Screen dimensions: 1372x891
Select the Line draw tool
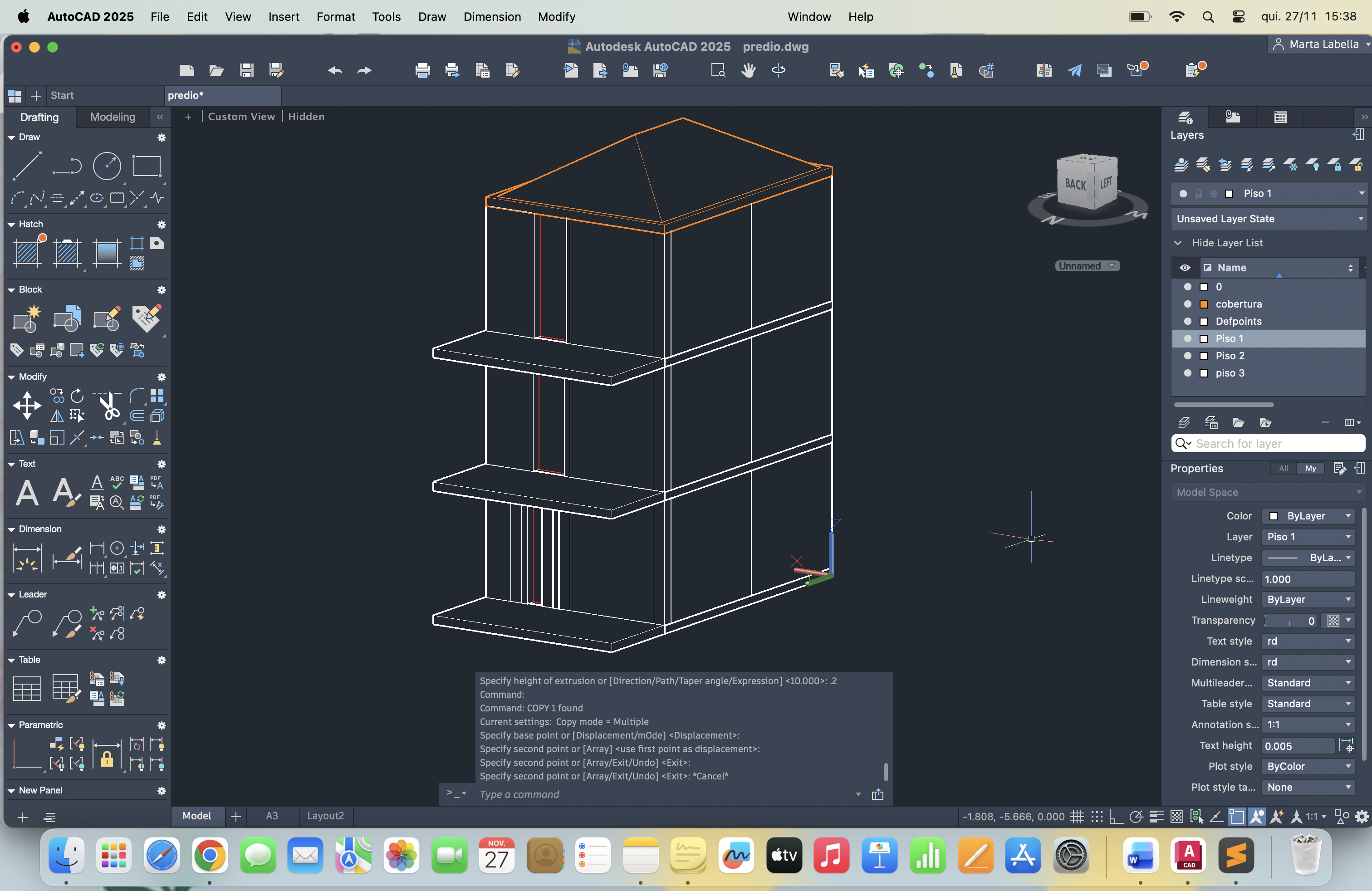pos(27,166)
